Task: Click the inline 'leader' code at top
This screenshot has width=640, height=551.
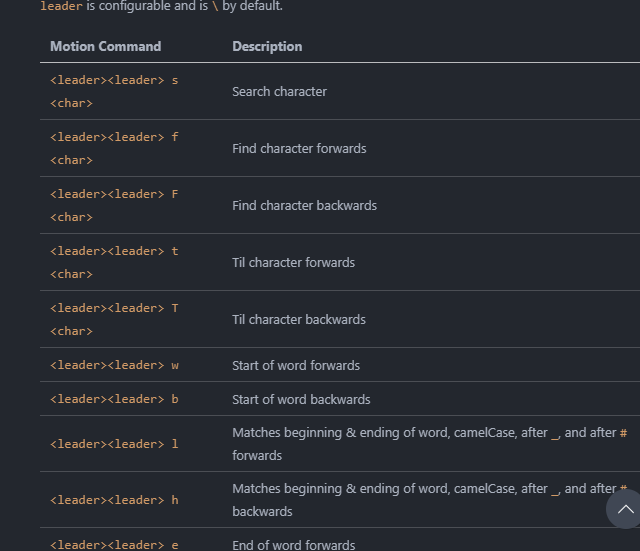Action: (x=61, y=6)
